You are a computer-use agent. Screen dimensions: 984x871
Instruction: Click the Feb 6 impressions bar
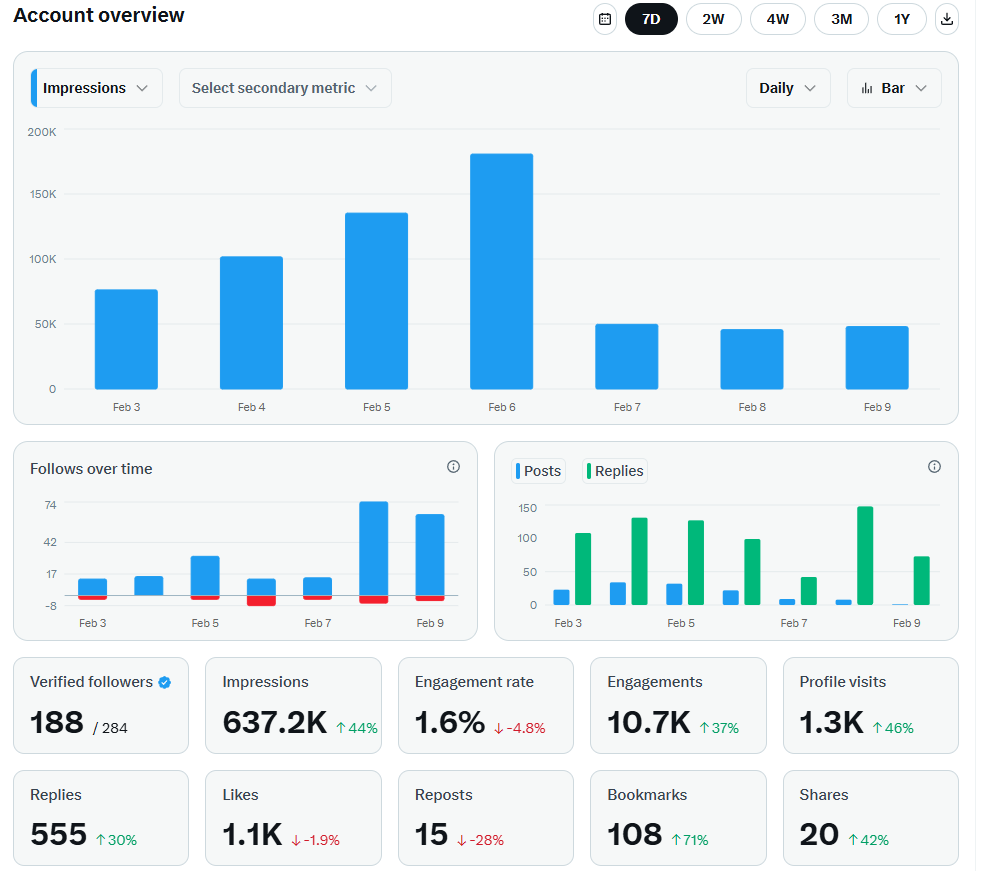(x=501, y=270)
